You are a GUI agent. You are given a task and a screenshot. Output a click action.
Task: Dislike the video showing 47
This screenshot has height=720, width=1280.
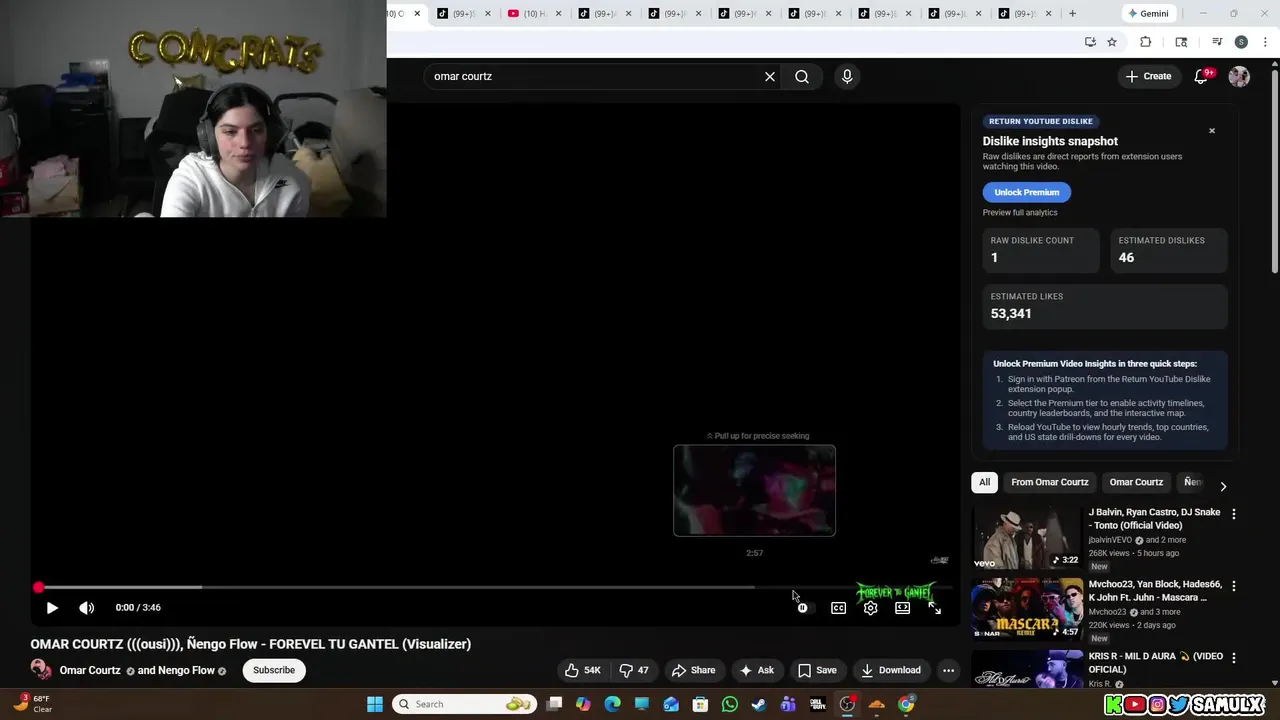tap(634, 670)
